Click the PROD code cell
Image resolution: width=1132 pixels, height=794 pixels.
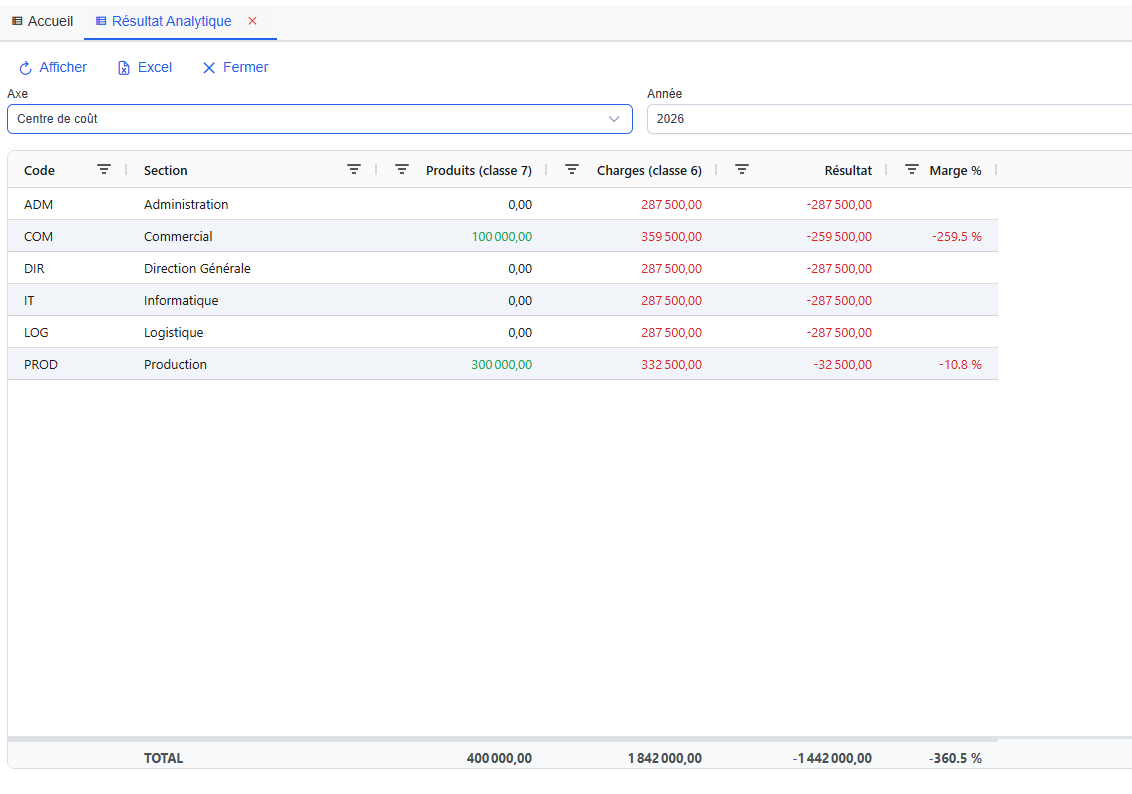[x=41, y=365]
